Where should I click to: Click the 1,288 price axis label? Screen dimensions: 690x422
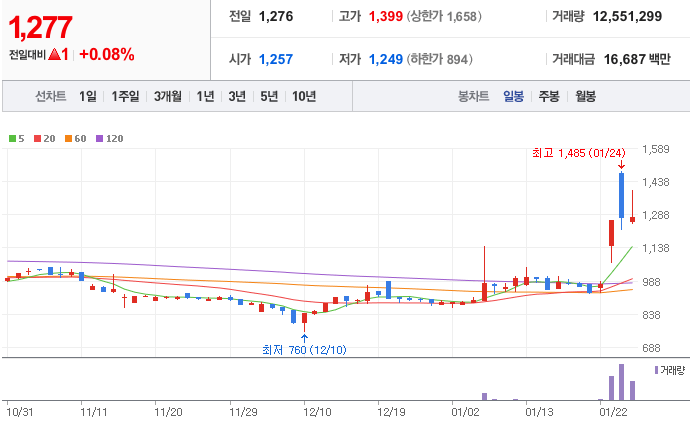(656, 215)
